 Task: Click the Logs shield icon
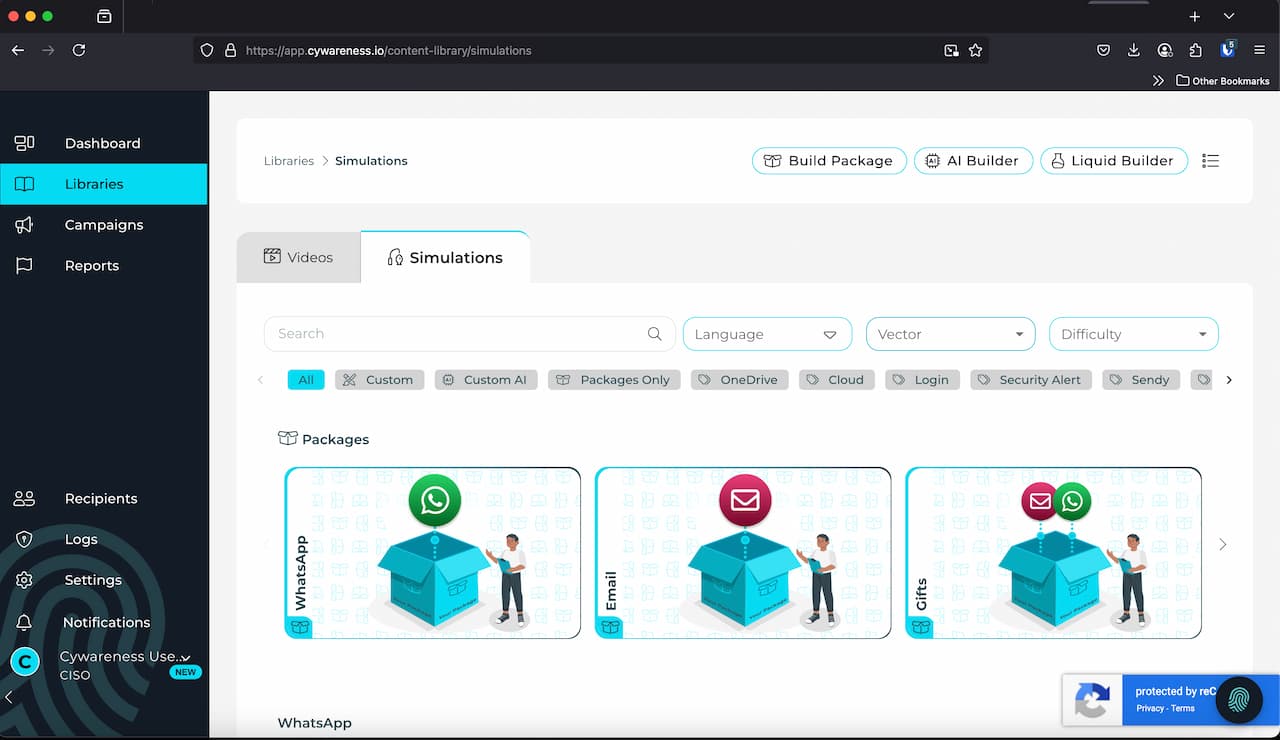(25, 539)
